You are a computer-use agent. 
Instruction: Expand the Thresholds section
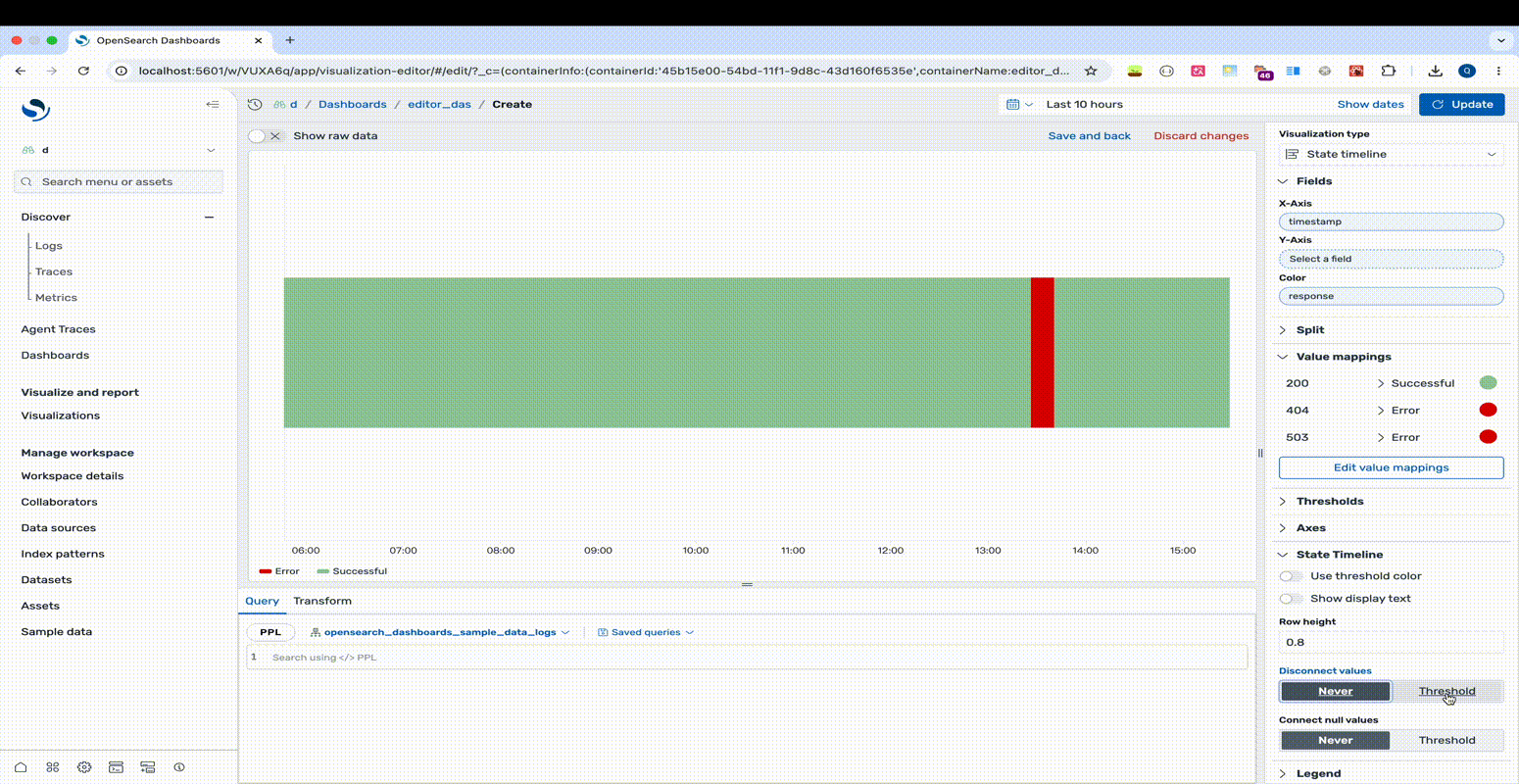click(1283, 502)
